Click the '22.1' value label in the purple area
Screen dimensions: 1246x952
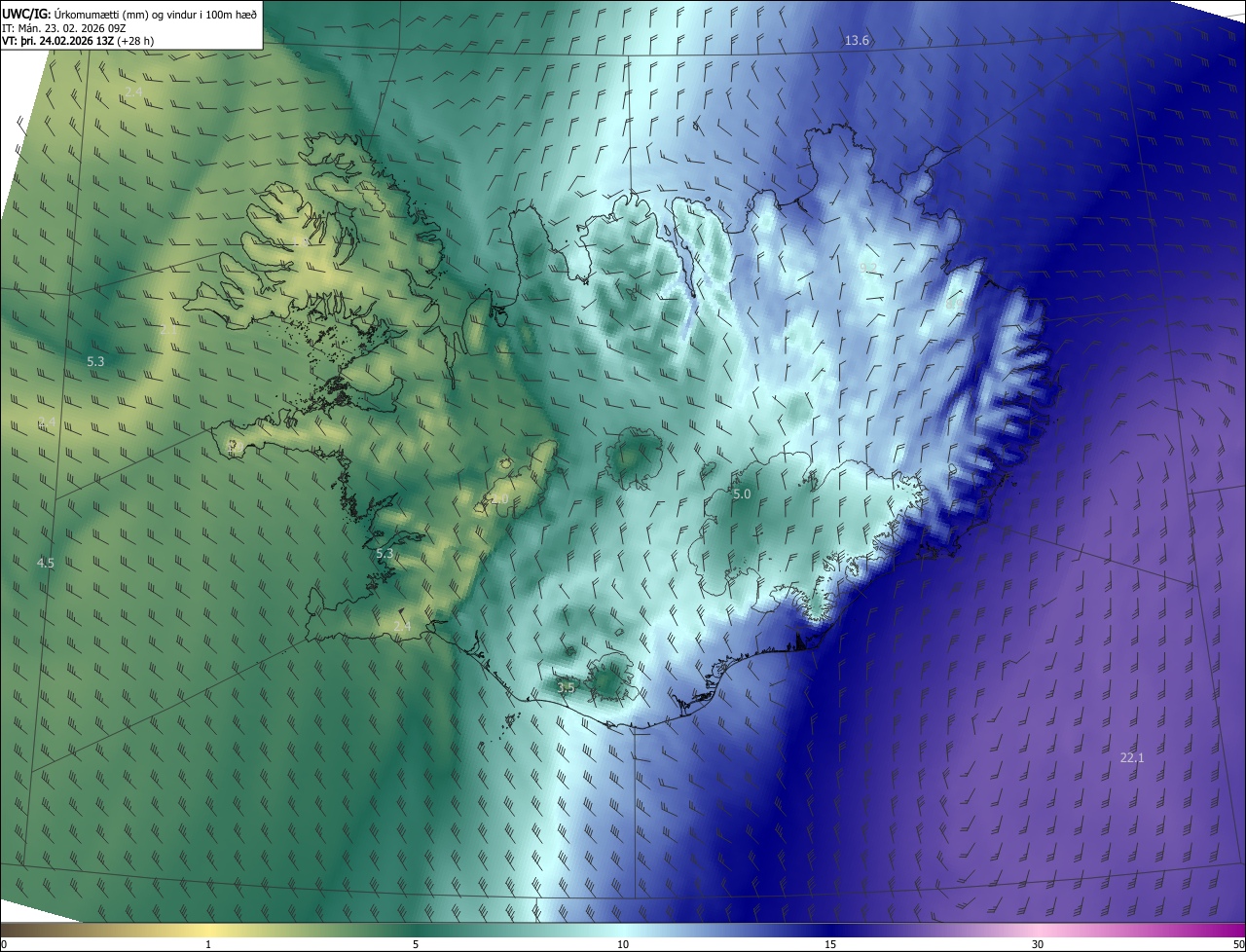tap(1132, 757)
